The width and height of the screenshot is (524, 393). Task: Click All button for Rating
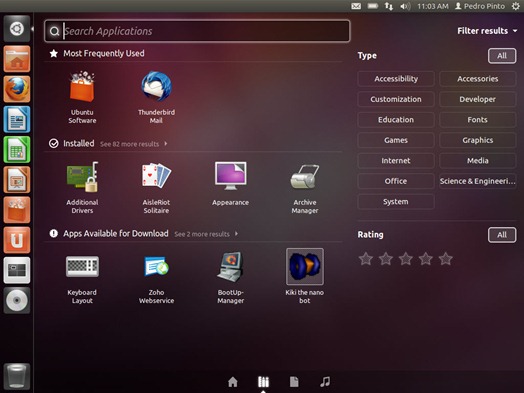[502, 235]
